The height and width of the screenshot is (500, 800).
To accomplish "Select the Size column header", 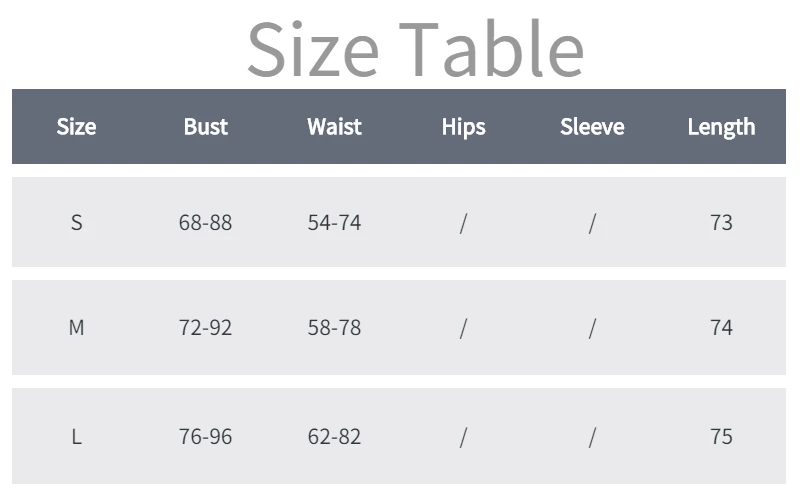I will click(x=77, y=127).
